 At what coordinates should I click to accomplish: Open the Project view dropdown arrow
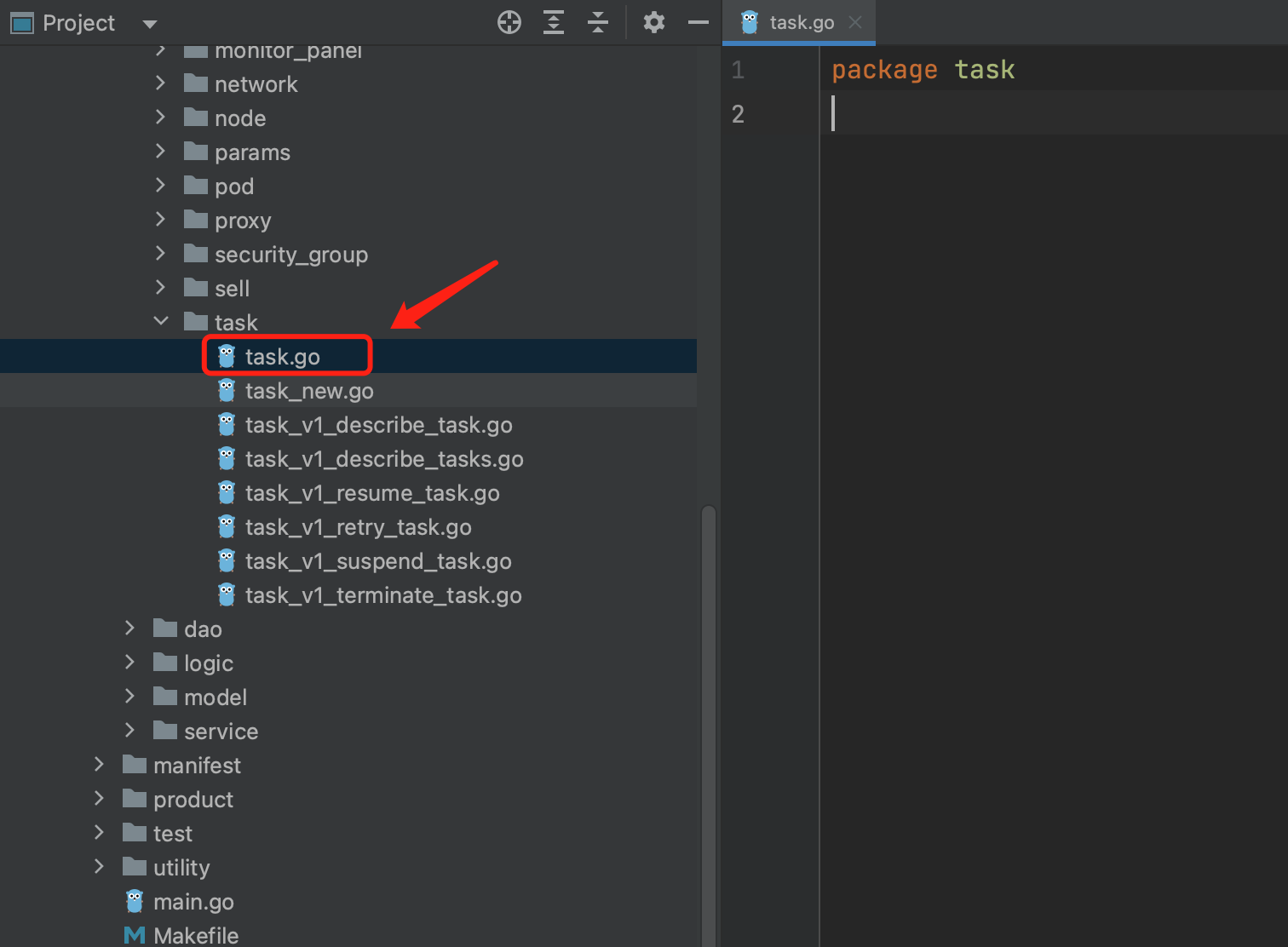[x=150, y=24]
